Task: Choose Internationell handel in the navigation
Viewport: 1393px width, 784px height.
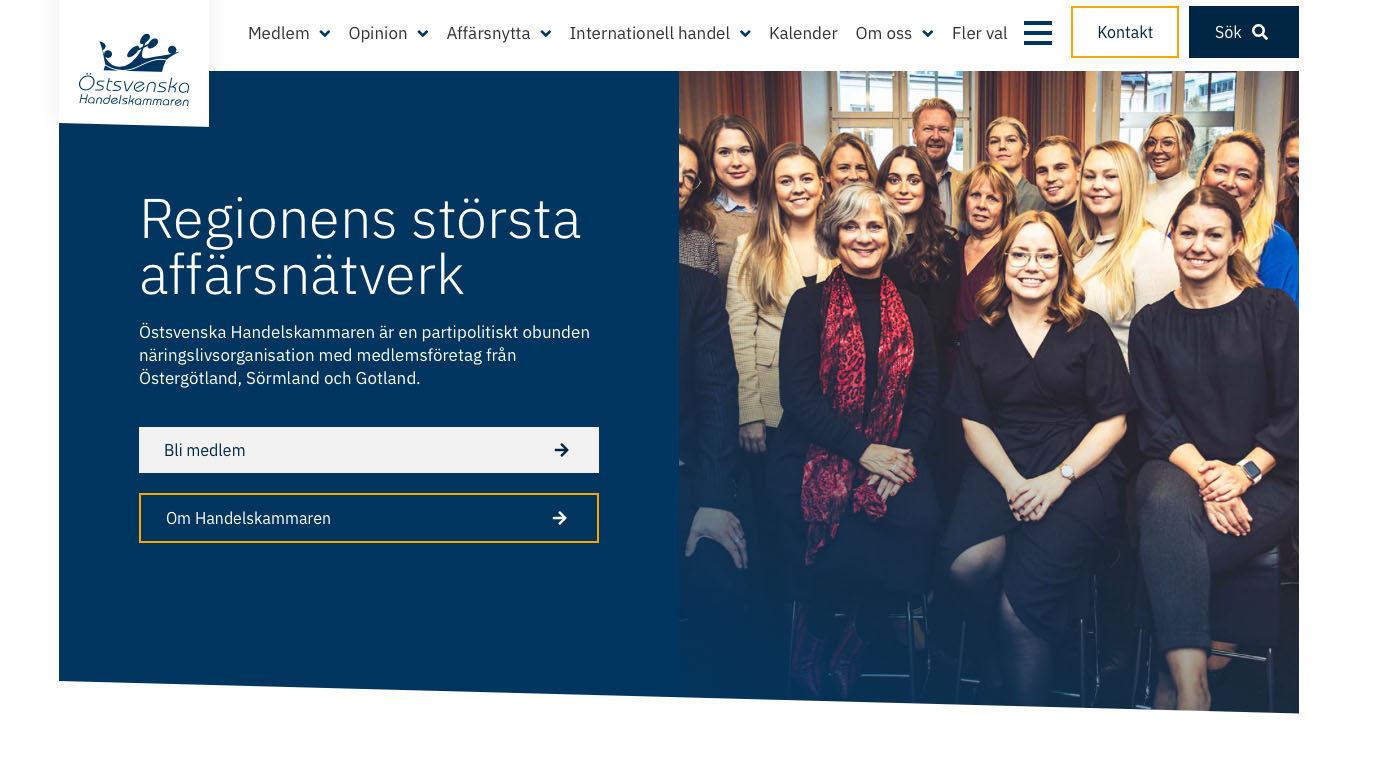Action: pyautogui.click(x=650, y=33)
